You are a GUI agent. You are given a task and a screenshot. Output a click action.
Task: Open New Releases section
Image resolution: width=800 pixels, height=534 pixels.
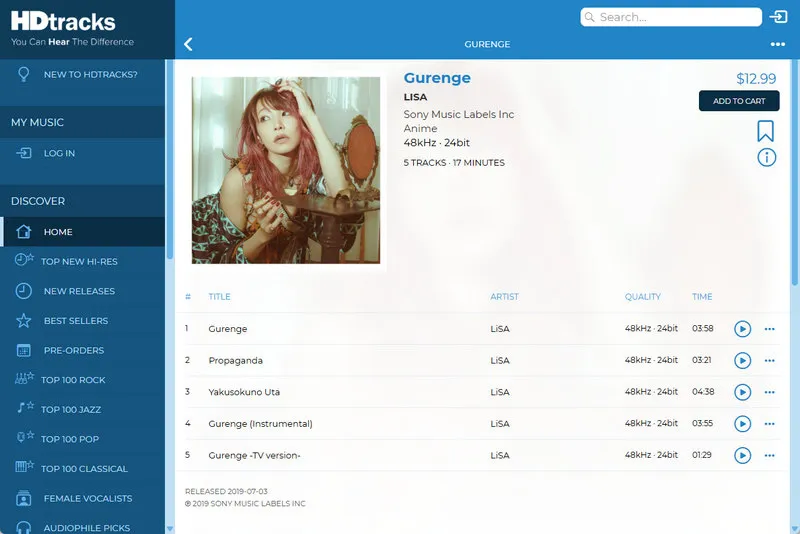click(83, 291)
